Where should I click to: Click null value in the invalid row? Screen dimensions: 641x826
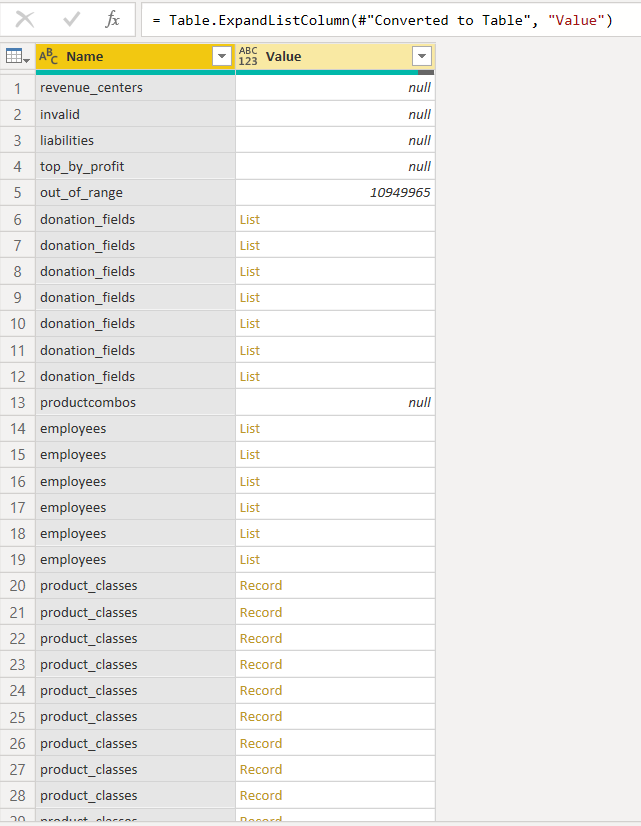(x=419, y=114)
